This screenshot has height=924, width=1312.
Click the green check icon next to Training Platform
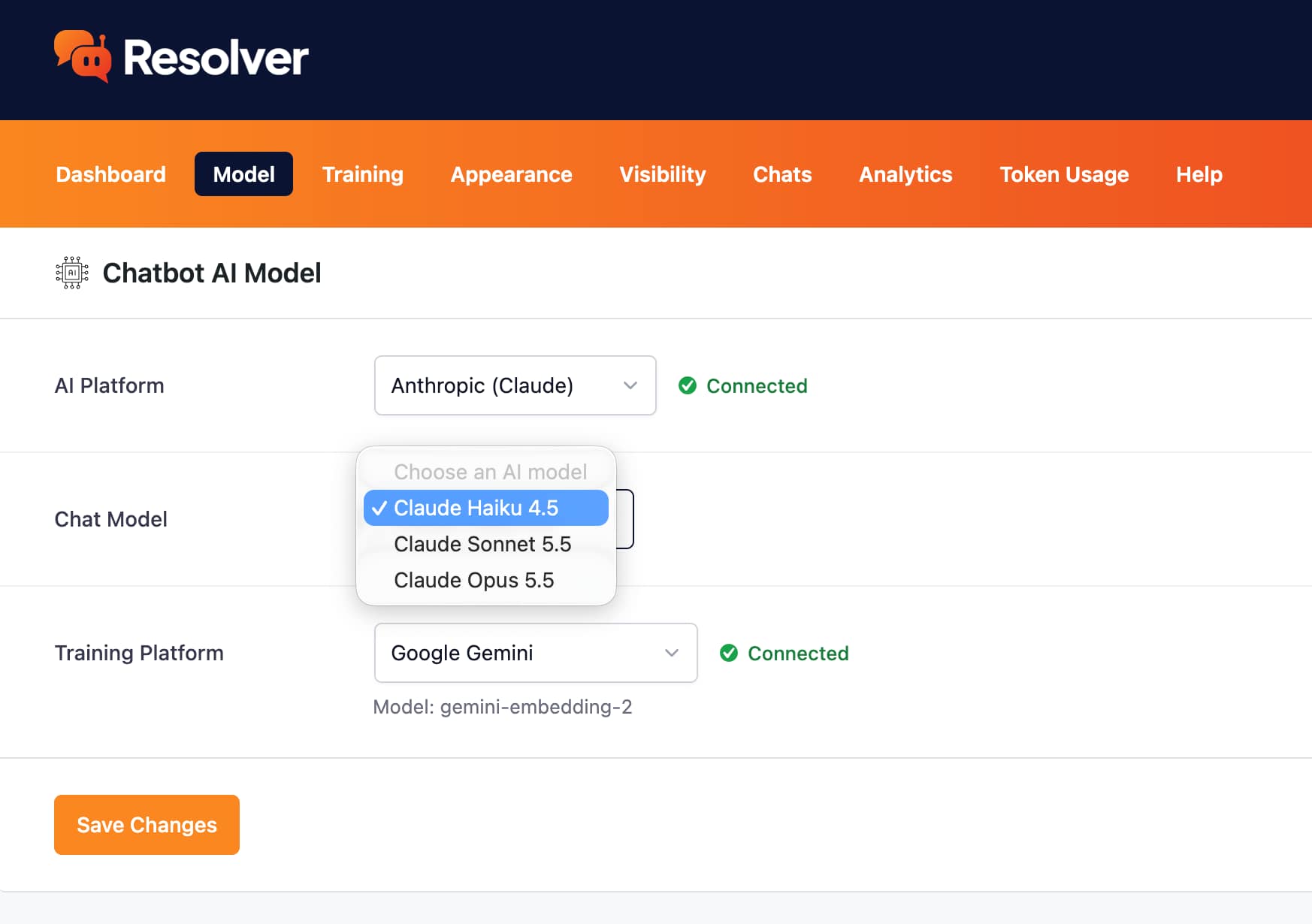click(729, 653)
